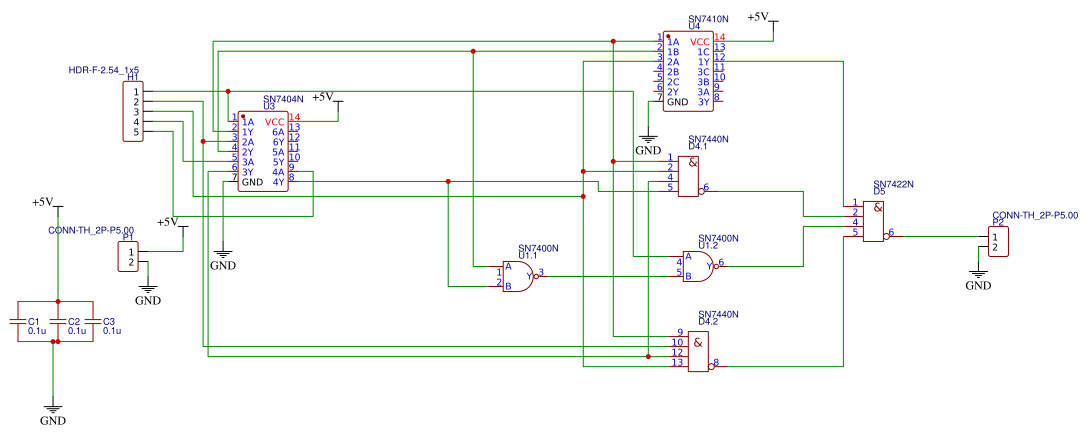
Task: Click pin 5 of header H1
Action: 137,131
